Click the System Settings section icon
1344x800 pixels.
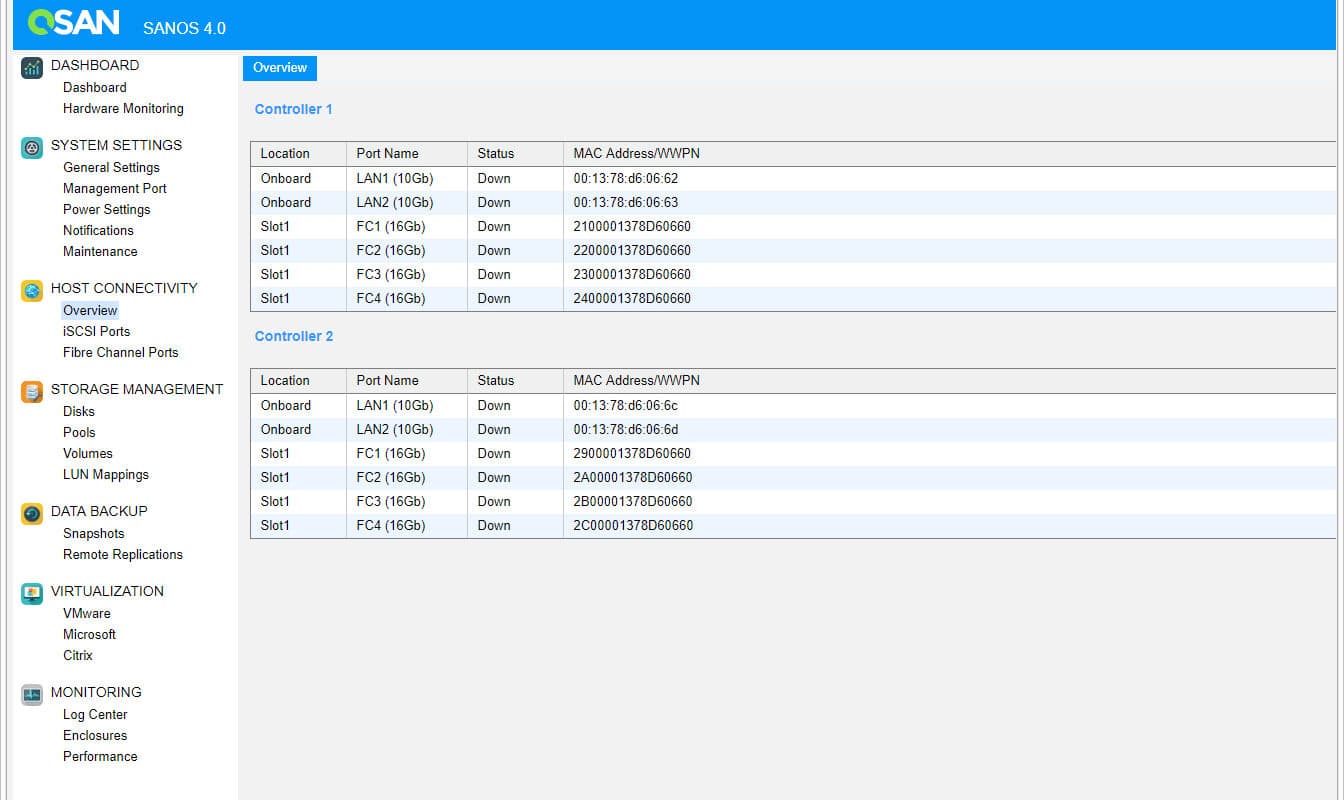[32, 148]
